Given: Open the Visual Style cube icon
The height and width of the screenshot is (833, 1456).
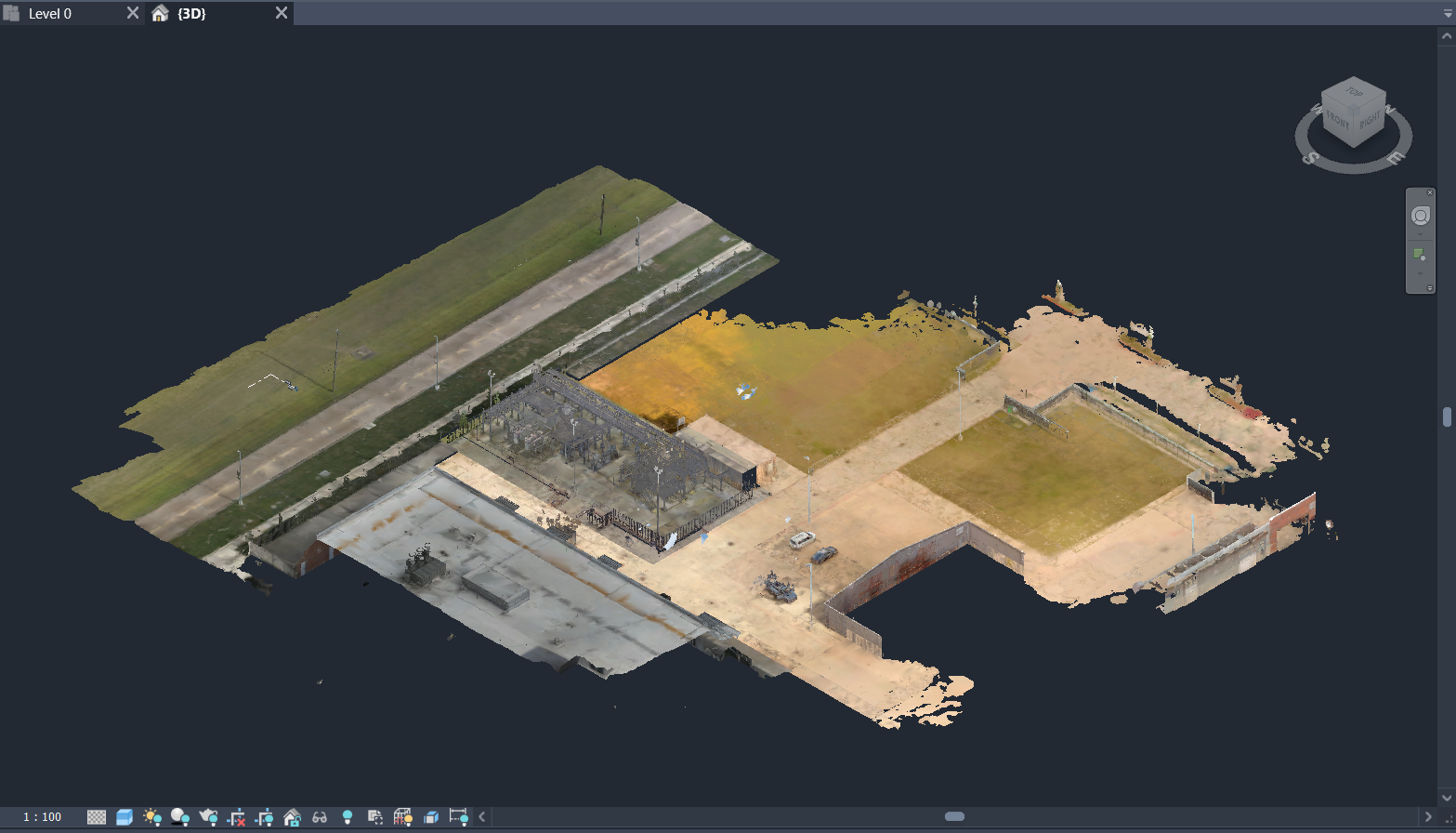Looking at the screenshot, I should 125,817.
